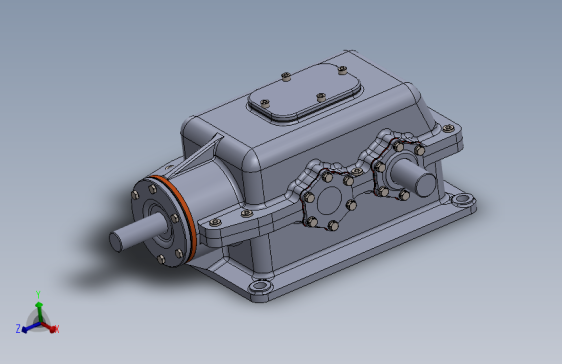Select the blank round bearing cap with six bolts
This screenshot has width=562, height=364.
(x=329, y=201)
